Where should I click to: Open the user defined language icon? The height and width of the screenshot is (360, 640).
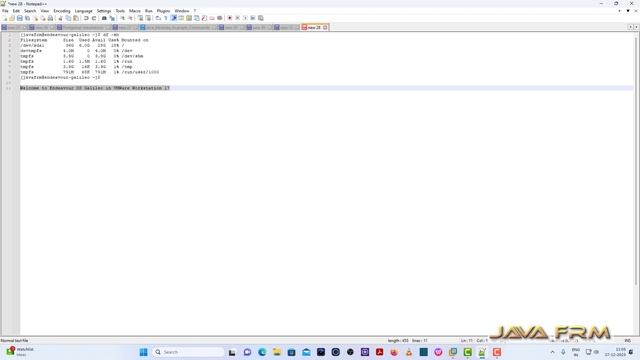pos(181,18)
